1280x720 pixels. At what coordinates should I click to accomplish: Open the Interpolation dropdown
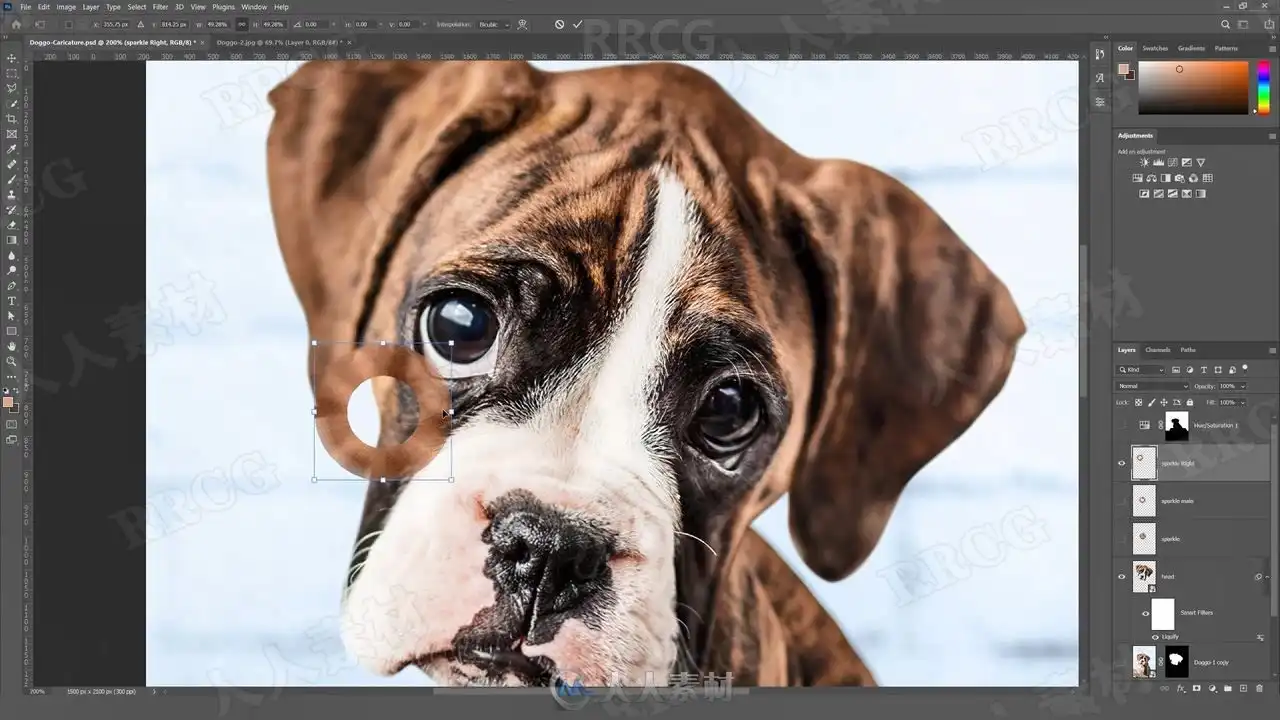point(494,24)
